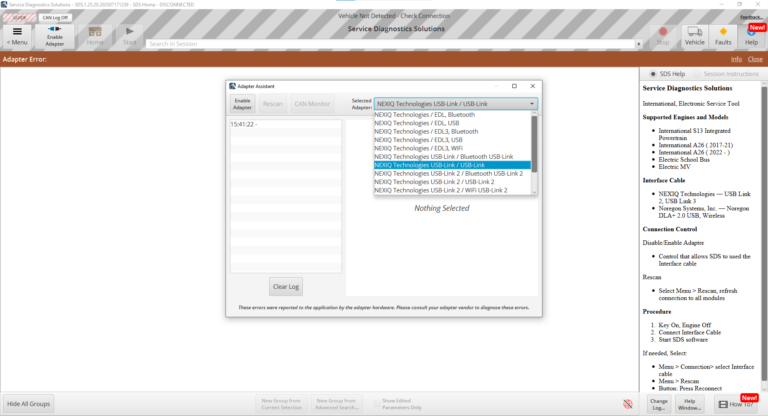Click into the Search in Session field
The height and width of the screenshot is (416, 768).
point(390,44)
